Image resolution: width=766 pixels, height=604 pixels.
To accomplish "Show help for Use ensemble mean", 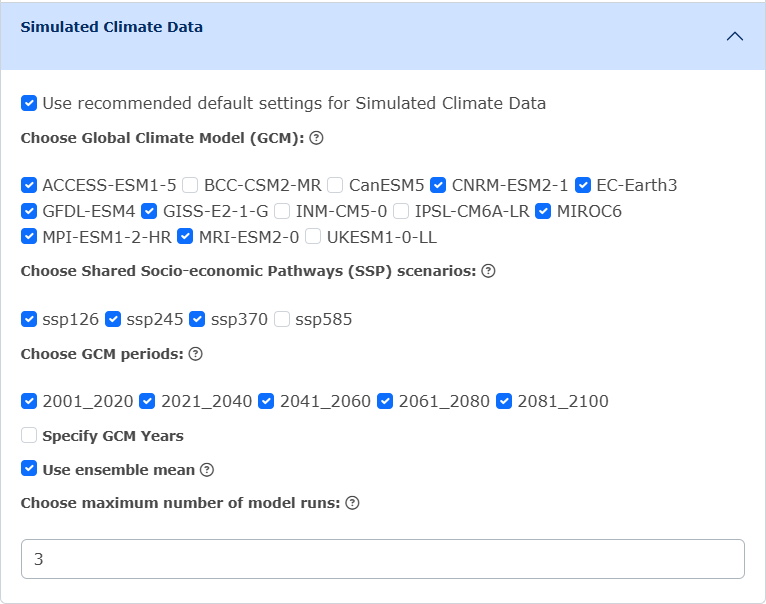I will pyautogui.click(x=207, y=470).
